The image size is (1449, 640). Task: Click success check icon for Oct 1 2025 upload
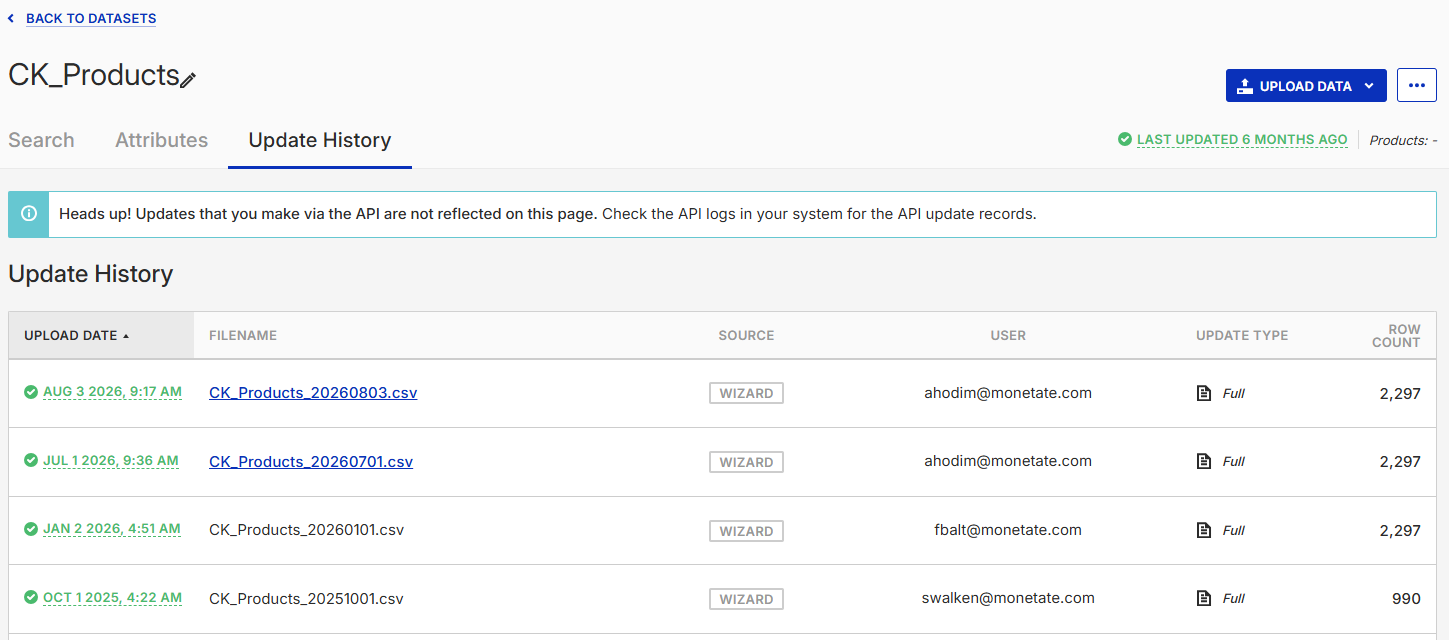(x=31, y=598)
